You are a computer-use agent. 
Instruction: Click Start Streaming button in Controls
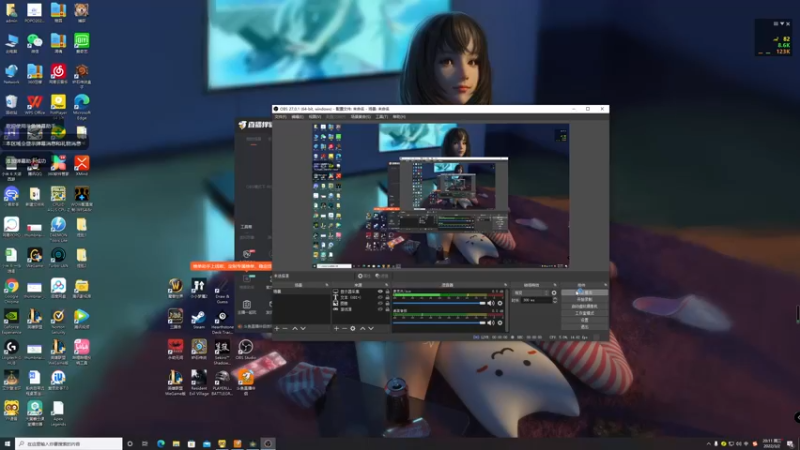click(x=584, y=293)
